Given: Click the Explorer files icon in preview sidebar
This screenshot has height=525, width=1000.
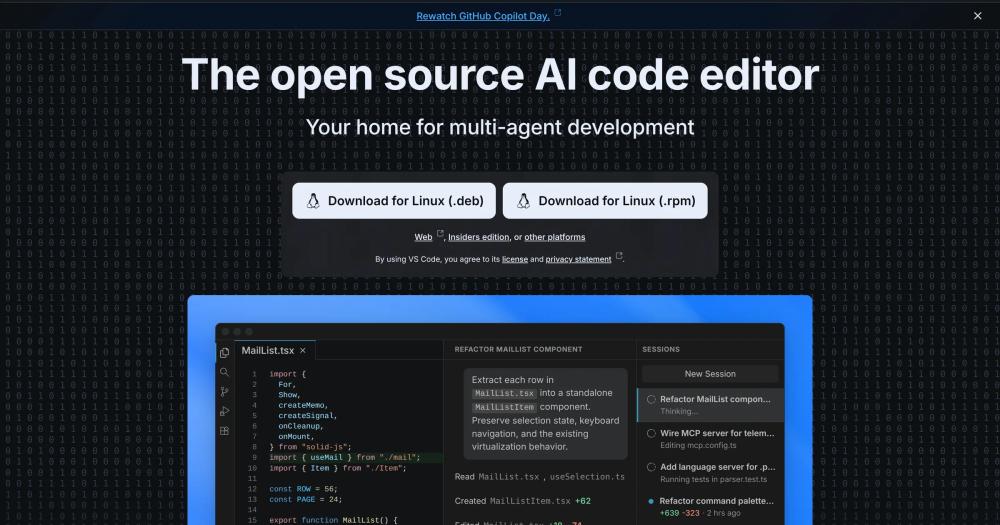Looking at the screenshot, I should point(224,353).
